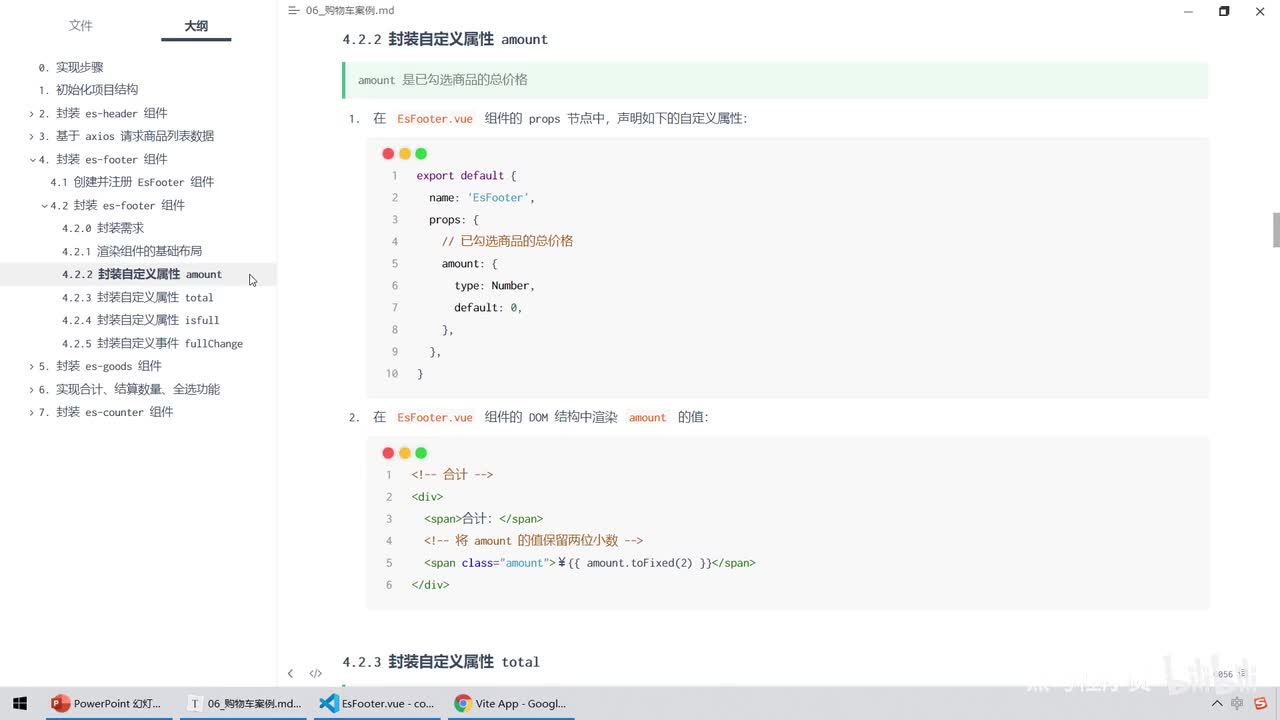
Task: Select the 大纲 outline tab
Action: 196,26
